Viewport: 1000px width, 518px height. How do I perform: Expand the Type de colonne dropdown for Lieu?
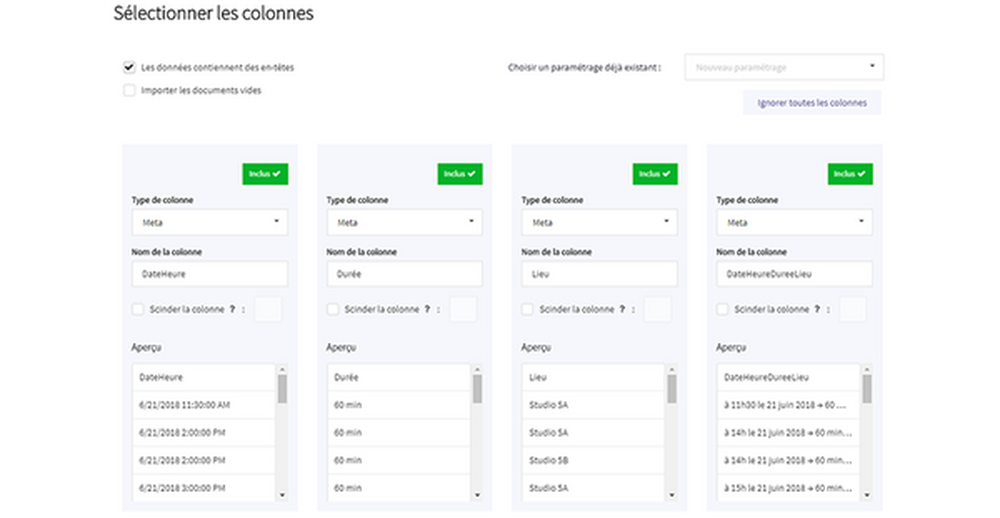(x=599, y=222)
